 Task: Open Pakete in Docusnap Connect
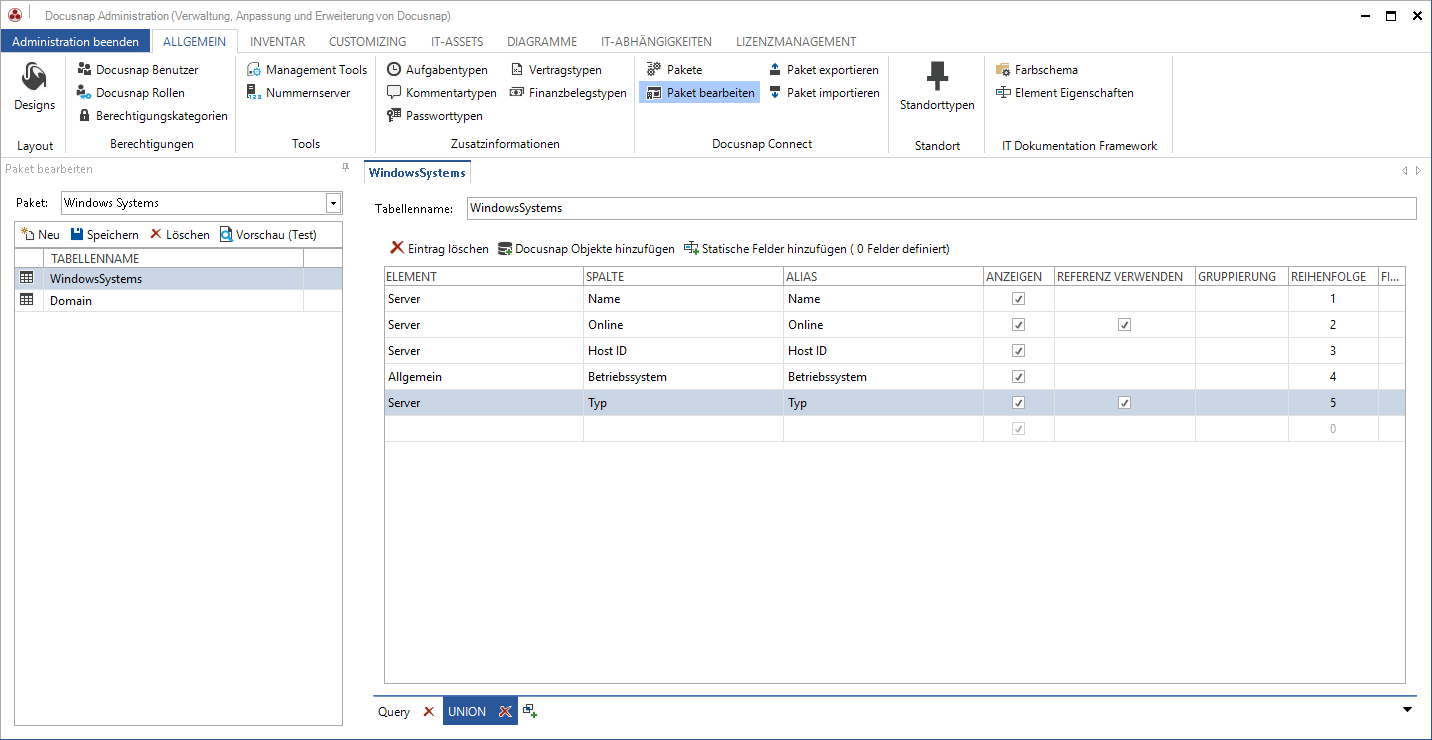click(674, 70)
